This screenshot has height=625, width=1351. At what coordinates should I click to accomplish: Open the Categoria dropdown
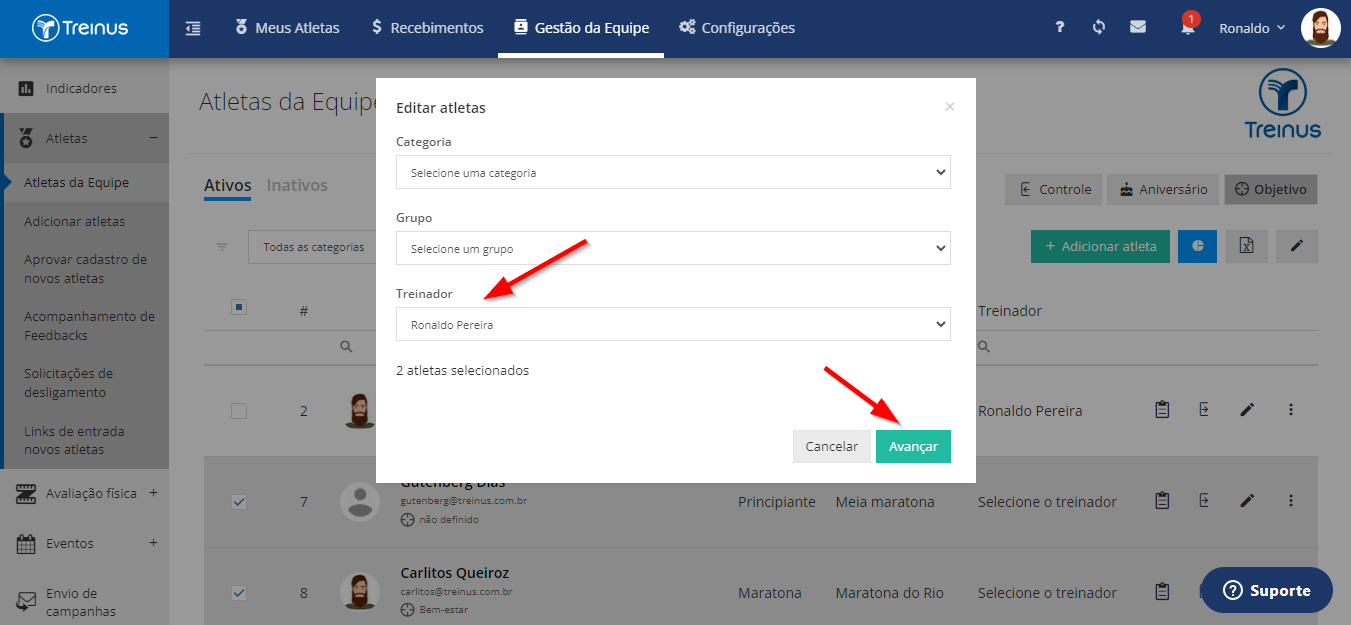673,172
